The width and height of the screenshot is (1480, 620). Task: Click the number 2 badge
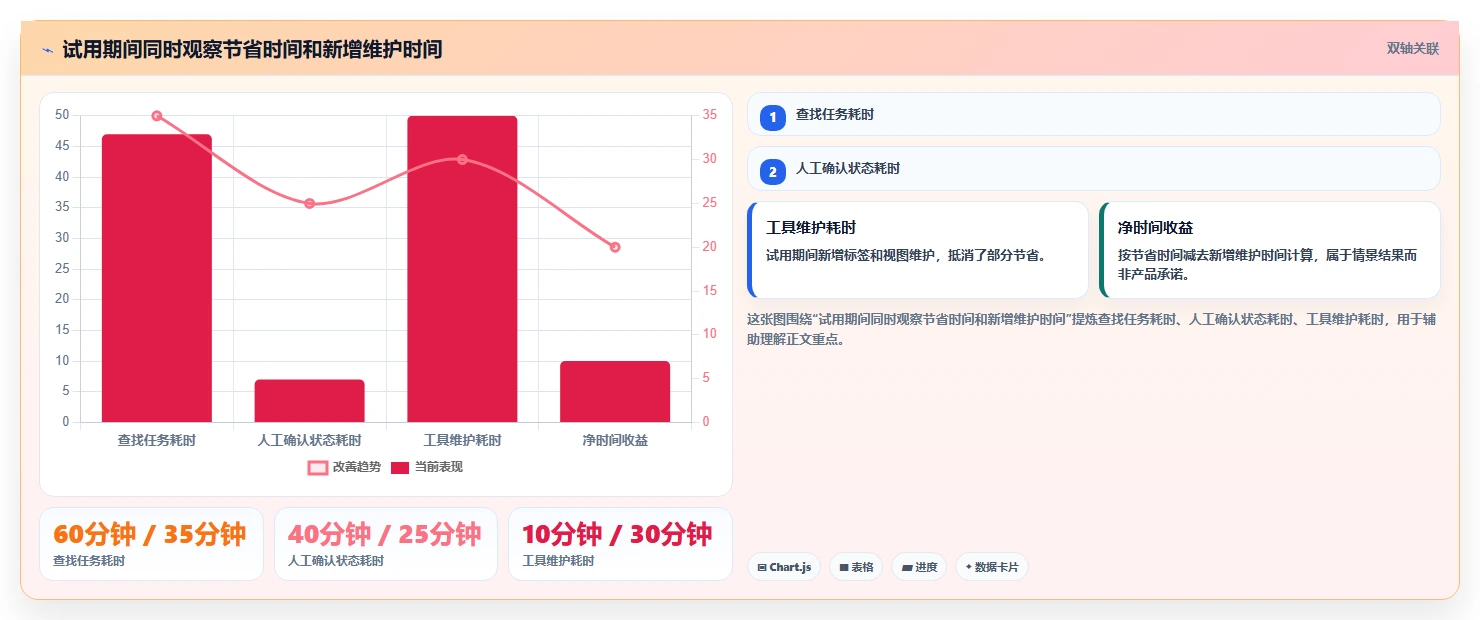click(x=773, y=172)
